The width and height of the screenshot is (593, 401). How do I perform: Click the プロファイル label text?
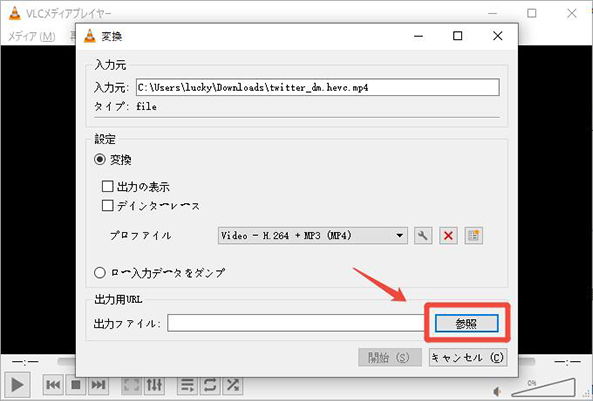140,236
